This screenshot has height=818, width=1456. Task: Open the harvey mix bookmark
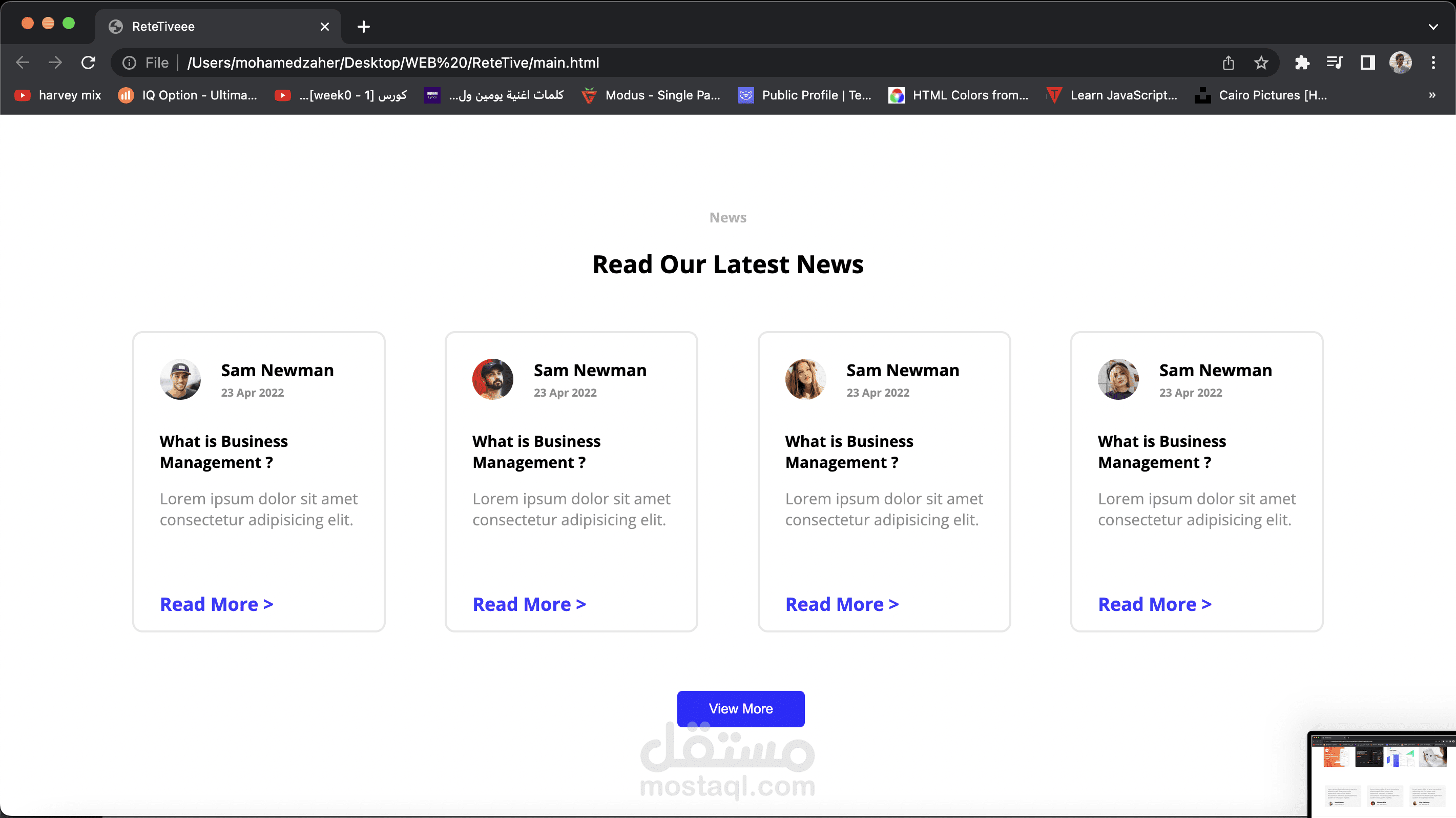(58, 95)
